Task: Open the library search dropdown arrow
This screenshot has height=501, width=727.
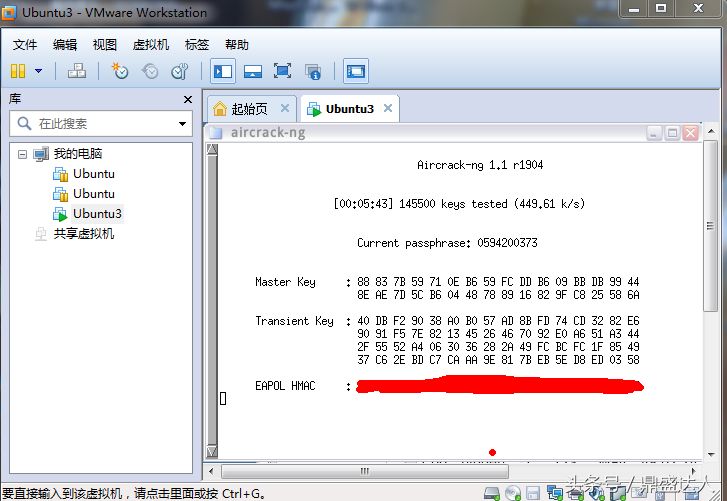Action: click(x=183, y=124)
